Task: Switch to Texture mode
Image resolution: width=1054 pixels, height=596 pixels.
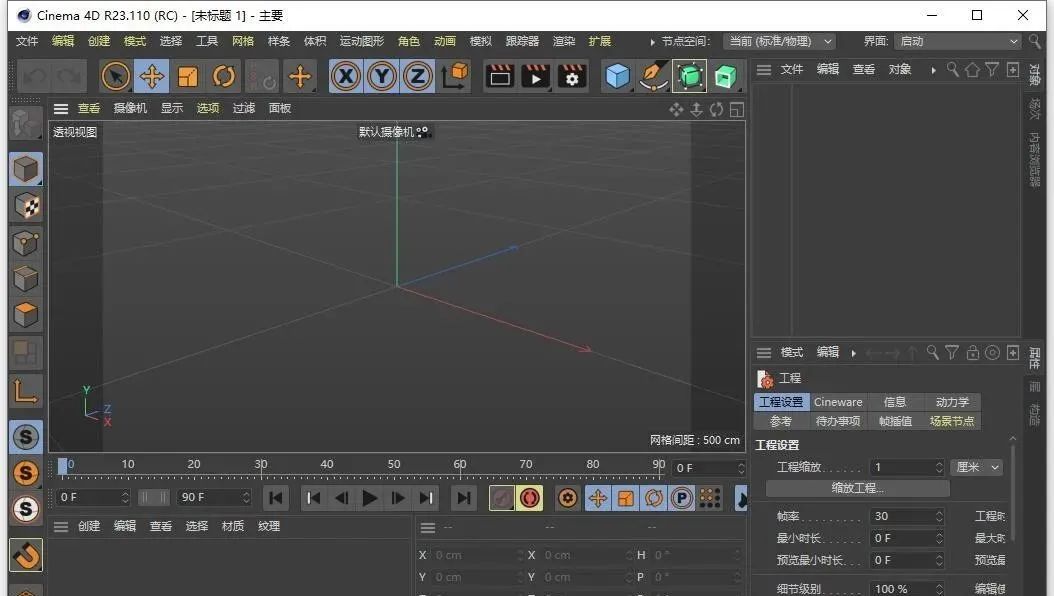Action: click(x=26, y=206)
